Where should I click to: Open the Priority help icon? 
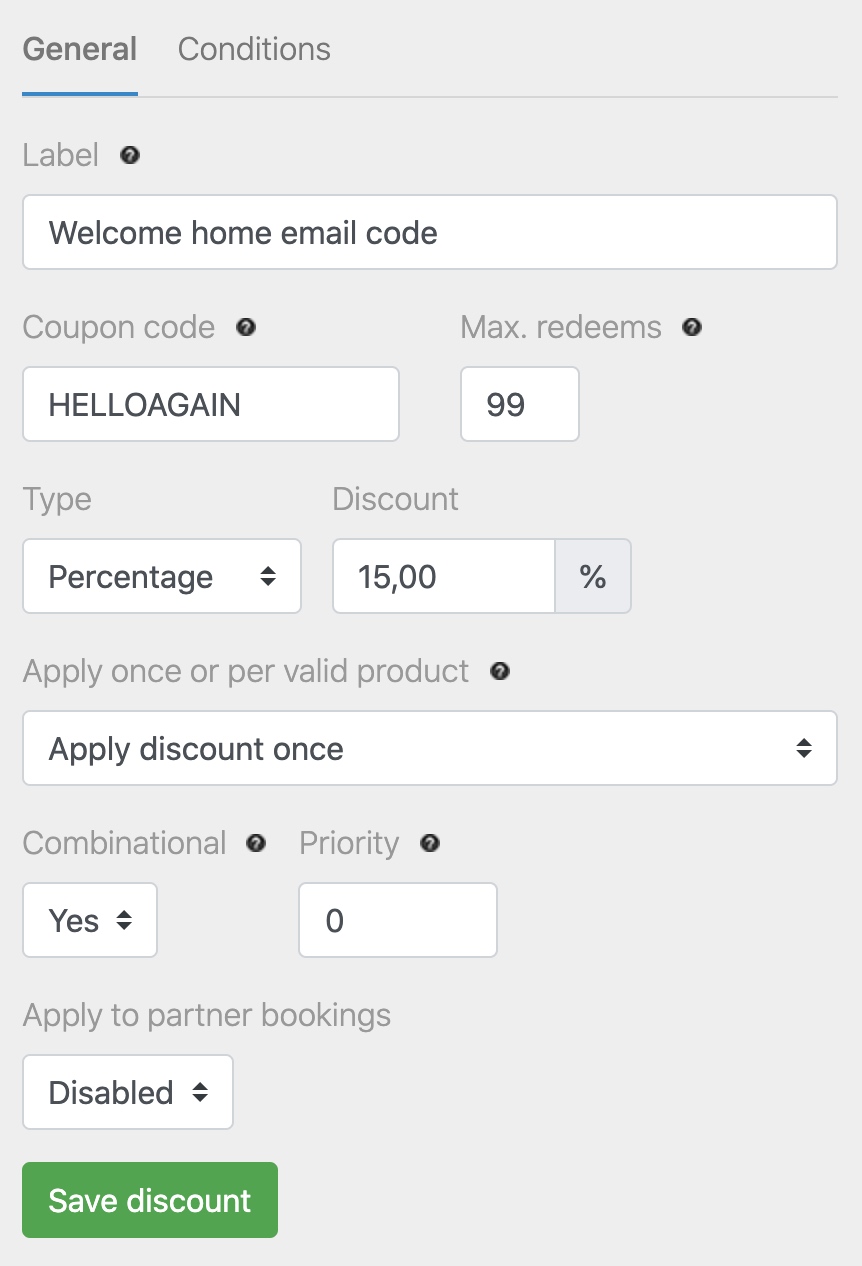(430, 844)
